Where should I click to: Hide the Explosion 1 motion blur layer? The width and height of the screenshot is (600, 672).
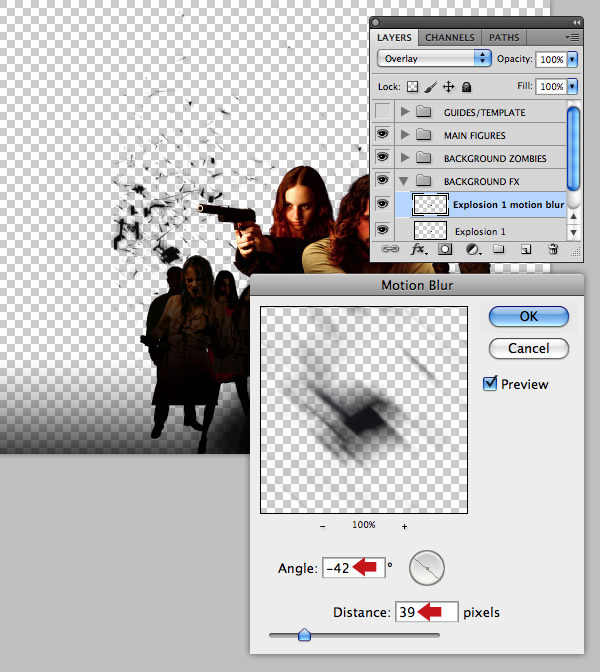(x=382, y=204)
